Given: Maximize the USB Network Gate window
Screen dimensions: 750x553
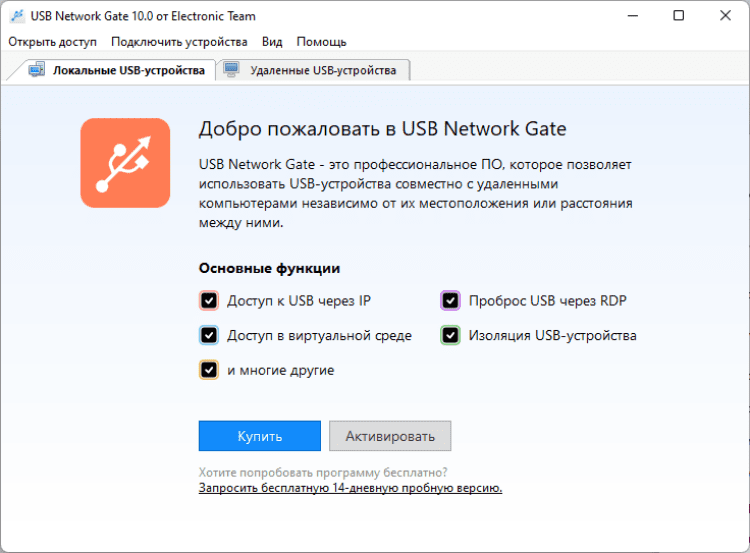Looking at the screenshot, I should click(679, 16).
